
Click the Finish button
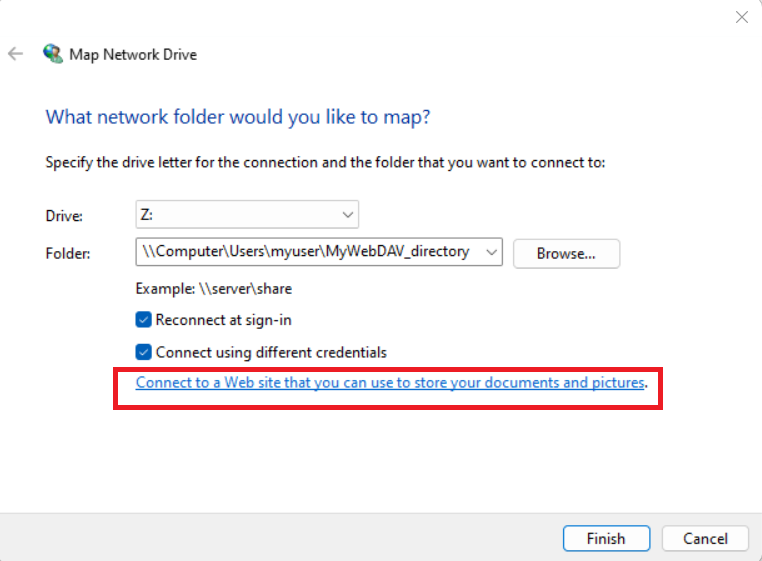[x=606, y=538]
